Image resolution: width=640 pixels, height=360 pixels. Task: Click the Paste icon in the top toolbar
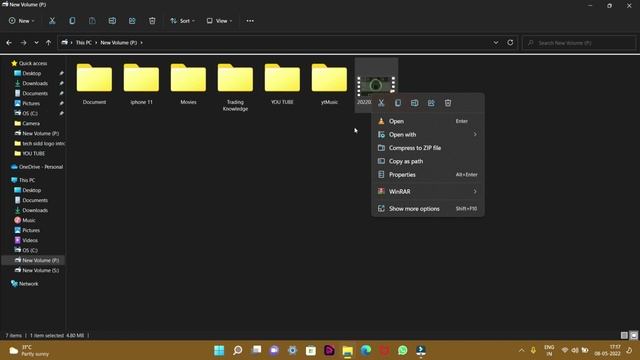click(x=92, y=21)
